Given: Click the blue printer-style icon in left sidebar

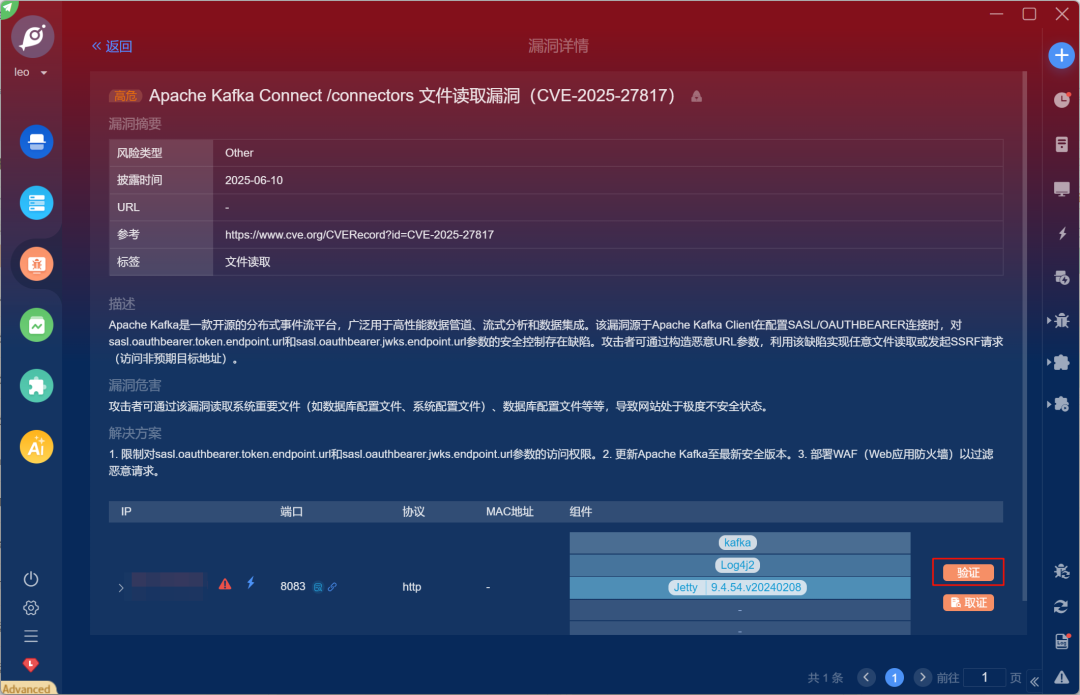Looking at the screenshot, I should point(36,142).
